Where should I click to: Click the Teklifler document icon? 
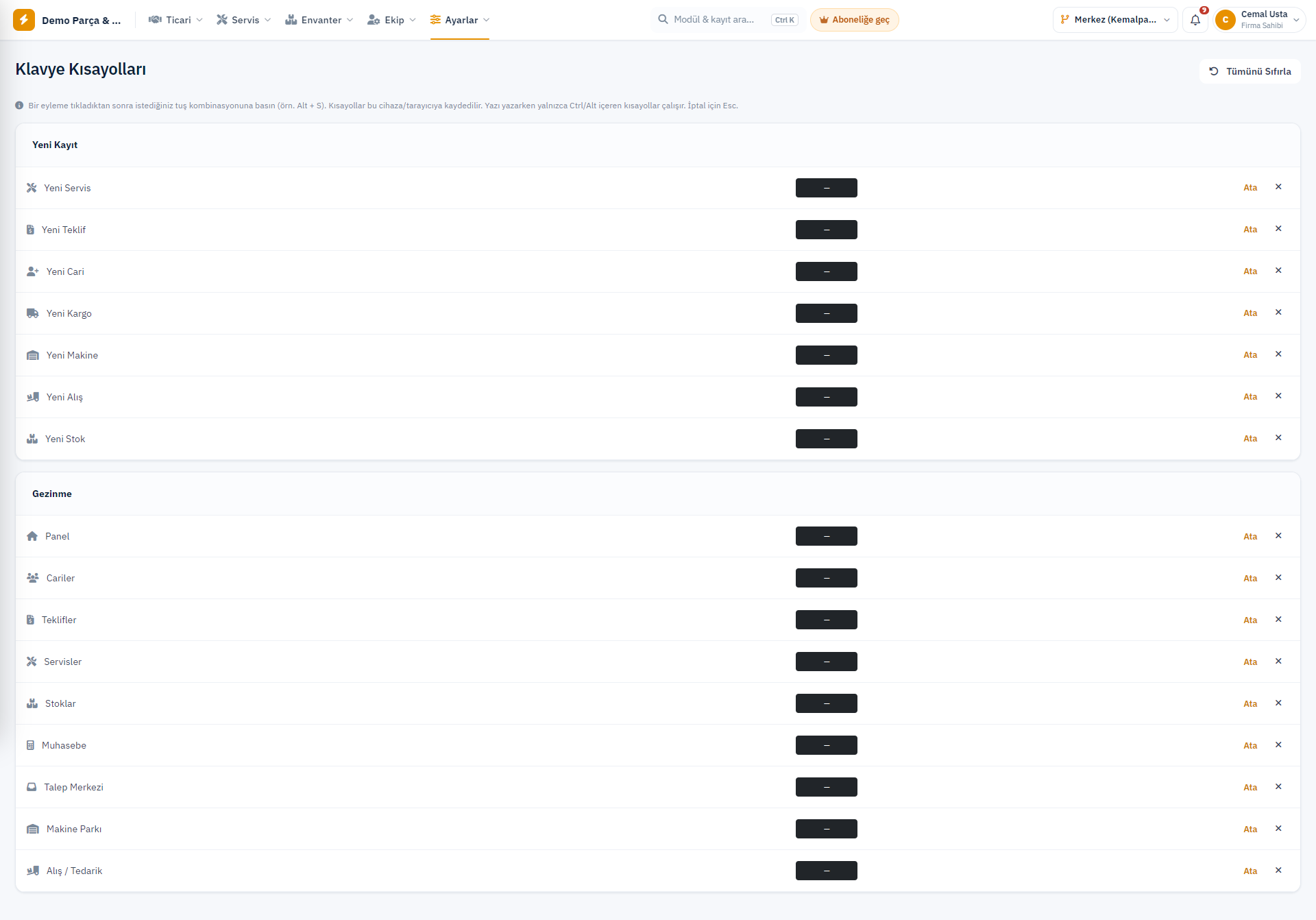pos(30,620)
